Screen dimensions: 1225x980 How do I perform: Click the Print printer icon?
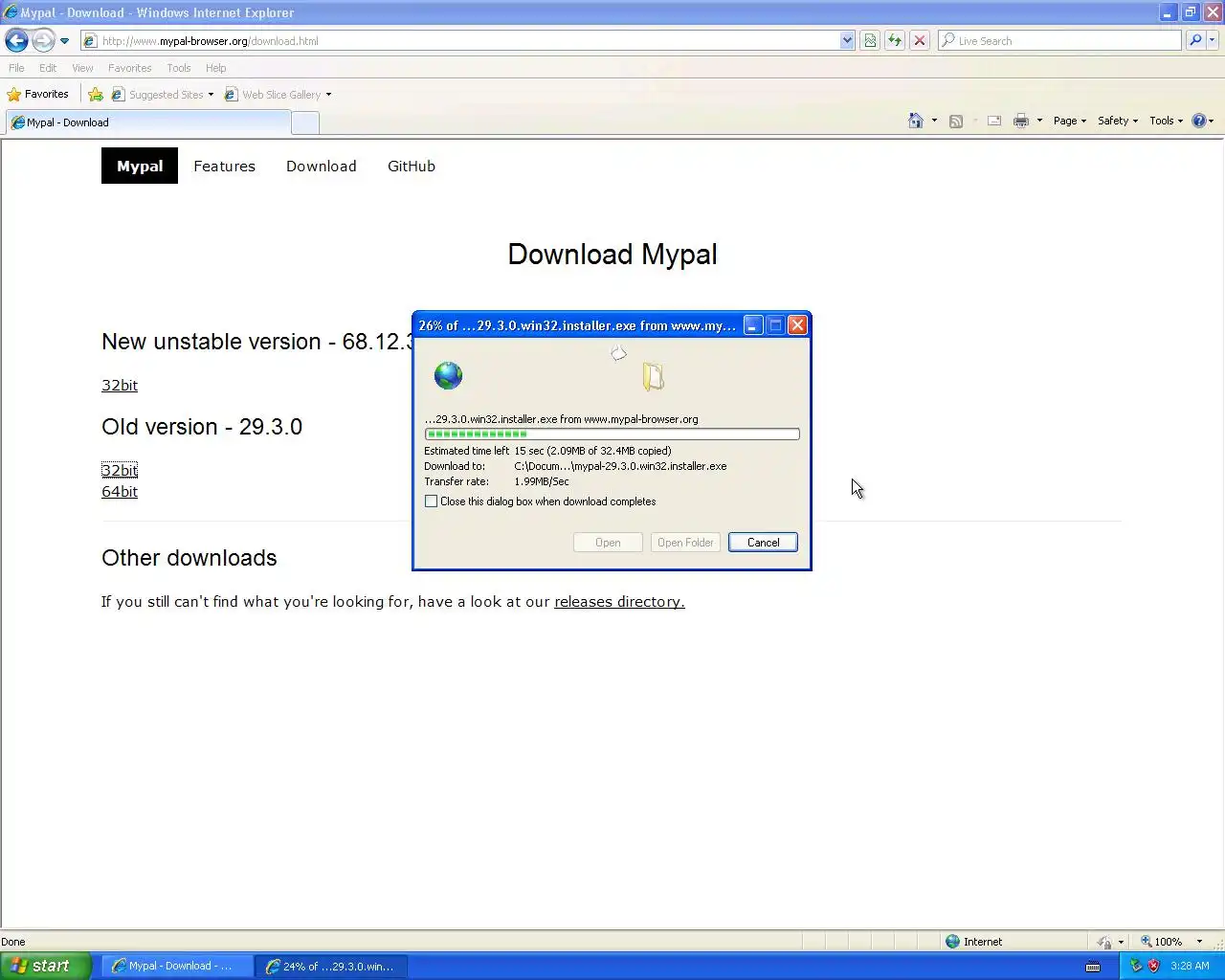pyautogui.click(x=1021, y=121)
